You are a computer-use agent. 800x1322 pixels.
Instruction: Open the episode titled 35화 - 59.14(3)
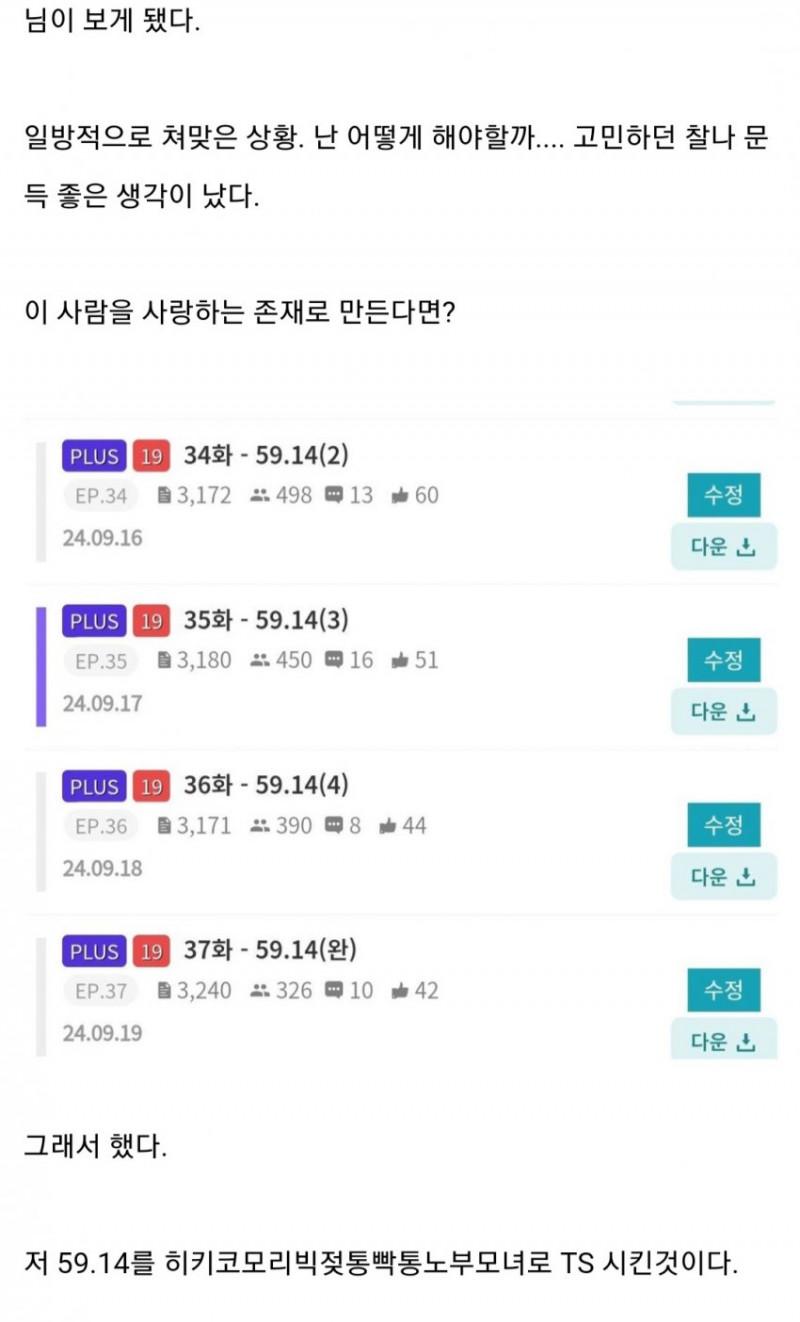(x=265, y=621)
